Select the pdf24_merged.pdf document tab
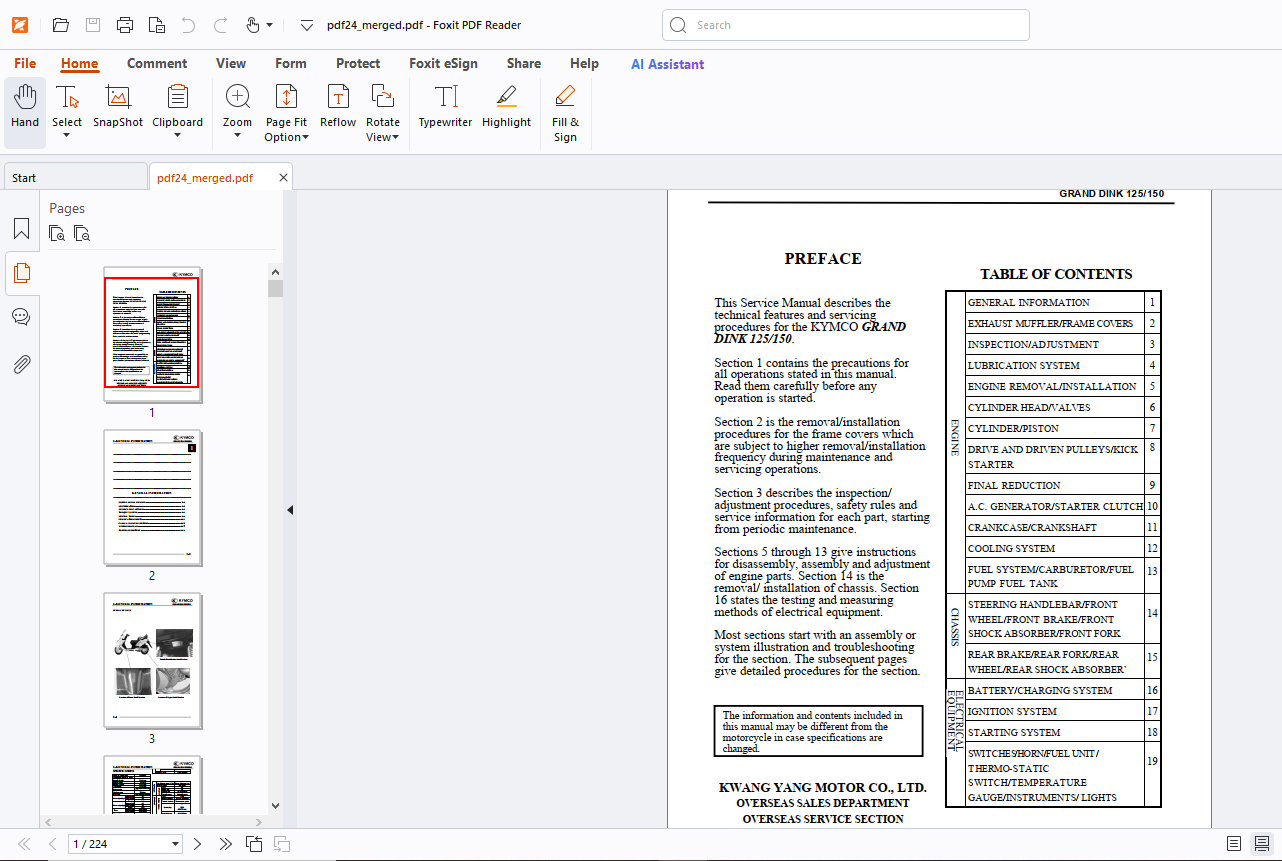 (x=205, y=178)
